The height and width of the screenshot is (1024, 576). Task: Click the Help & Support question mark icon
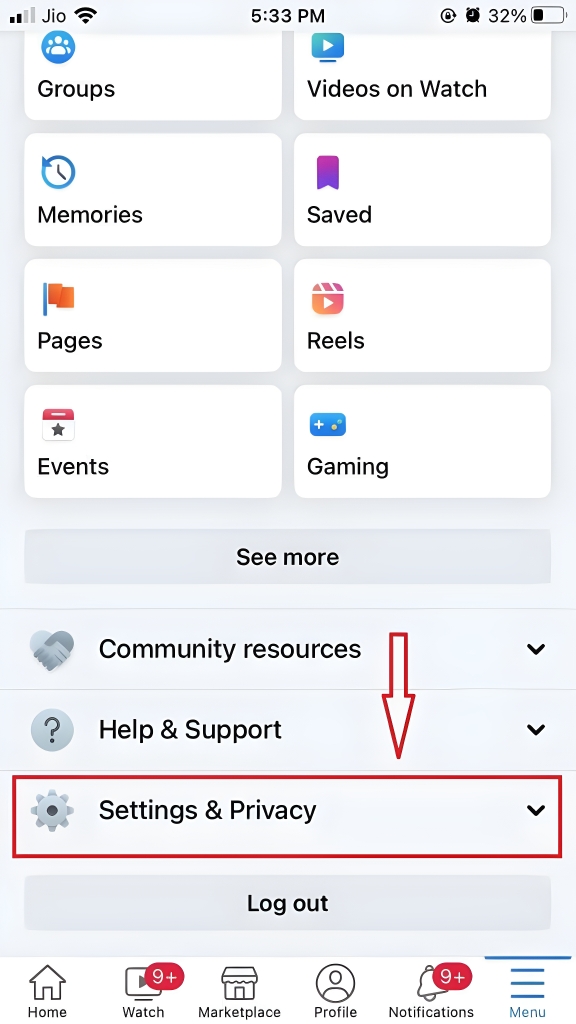52,729
